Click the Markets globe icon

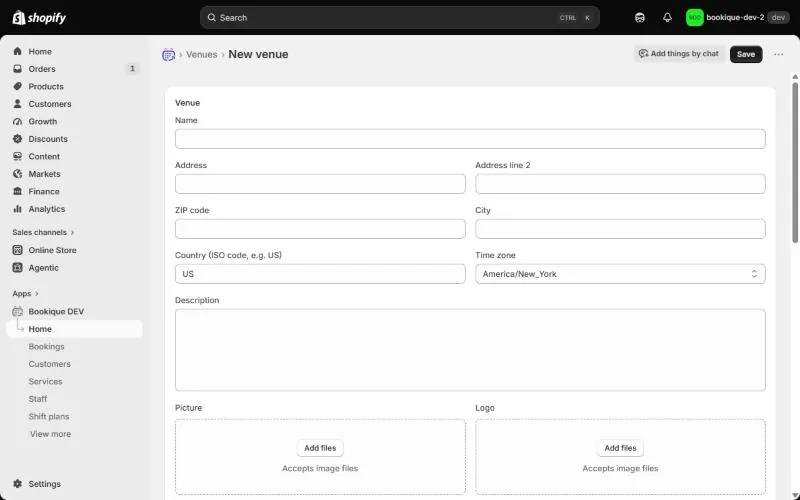[17, 174]
